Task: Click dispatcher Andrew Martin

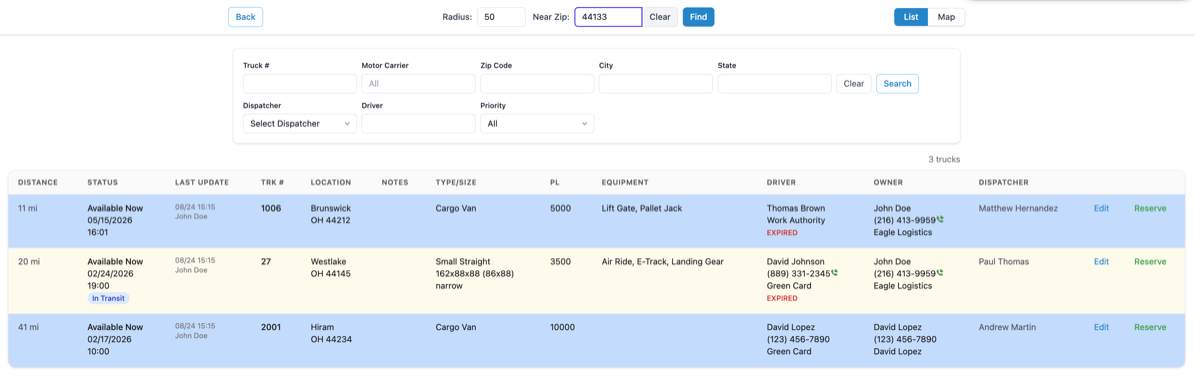Action: coord(1007,327)
